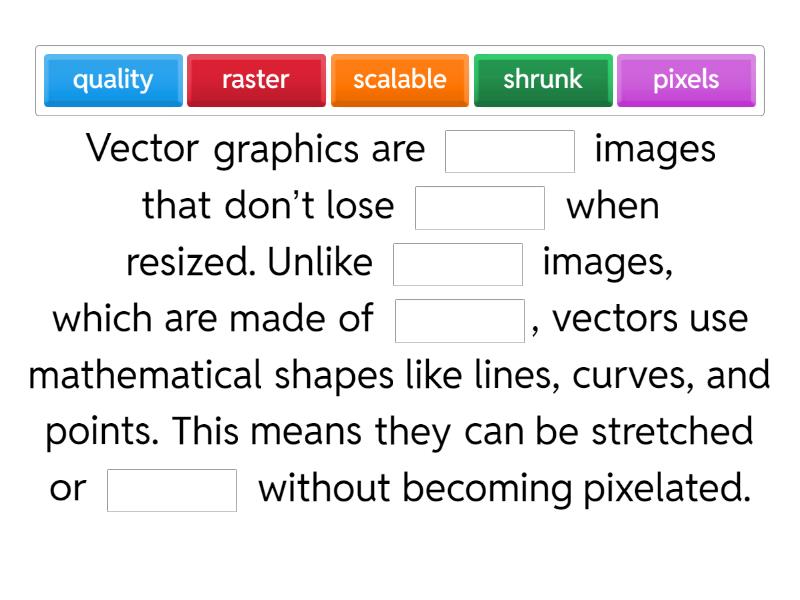800x600 pixels.
Task: Activate the empty box before ', vectors use'
Action: [x=460, y=321]
